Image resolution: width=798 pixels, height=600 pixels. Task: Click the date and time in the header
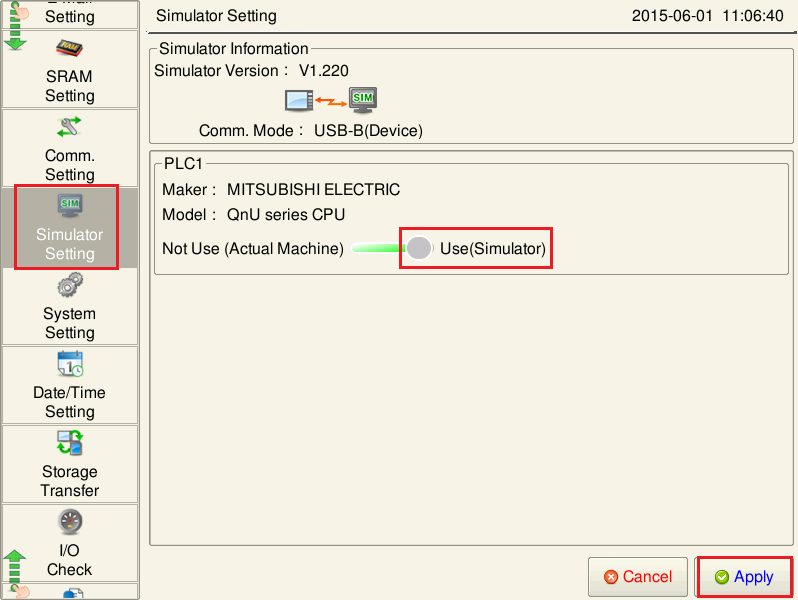click(707, 16)
